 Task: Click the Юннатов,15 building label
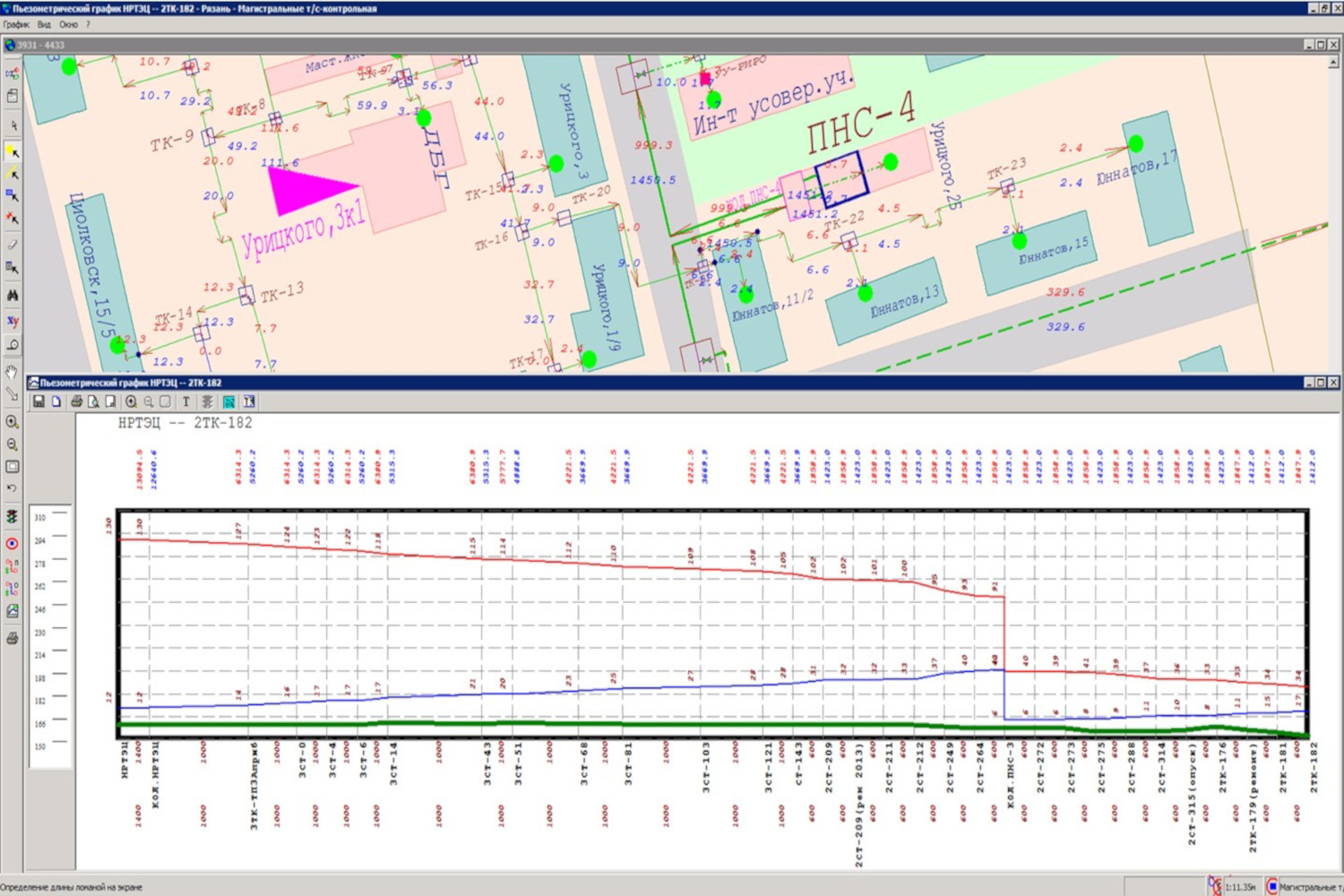pyautogui.click(x=1054, y=250)
